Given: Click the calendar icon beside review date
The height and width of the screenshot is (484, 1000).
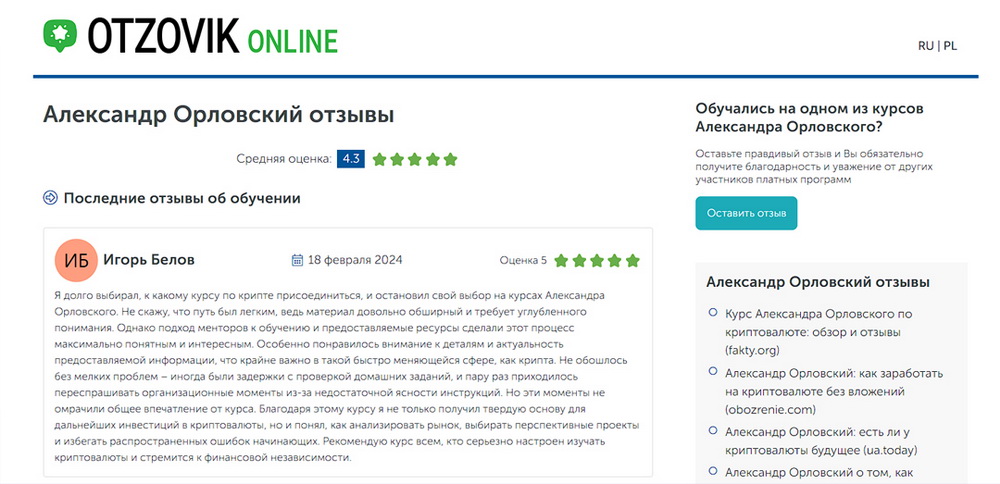Looking at the screenshot, I should [297, 260].
